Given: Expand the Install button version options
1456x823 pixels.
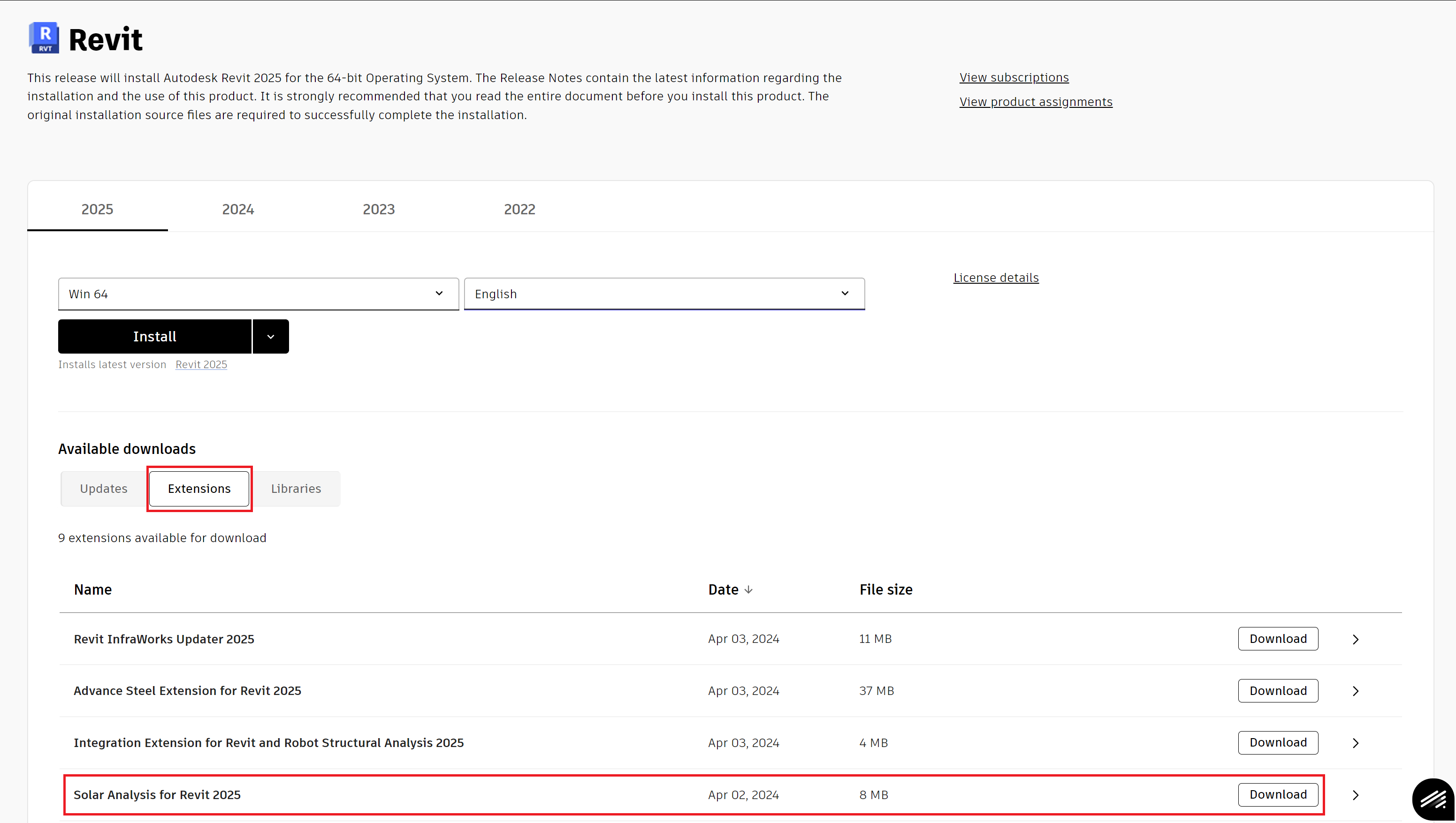Looking at the screenshot, I should tap(270, 336).
